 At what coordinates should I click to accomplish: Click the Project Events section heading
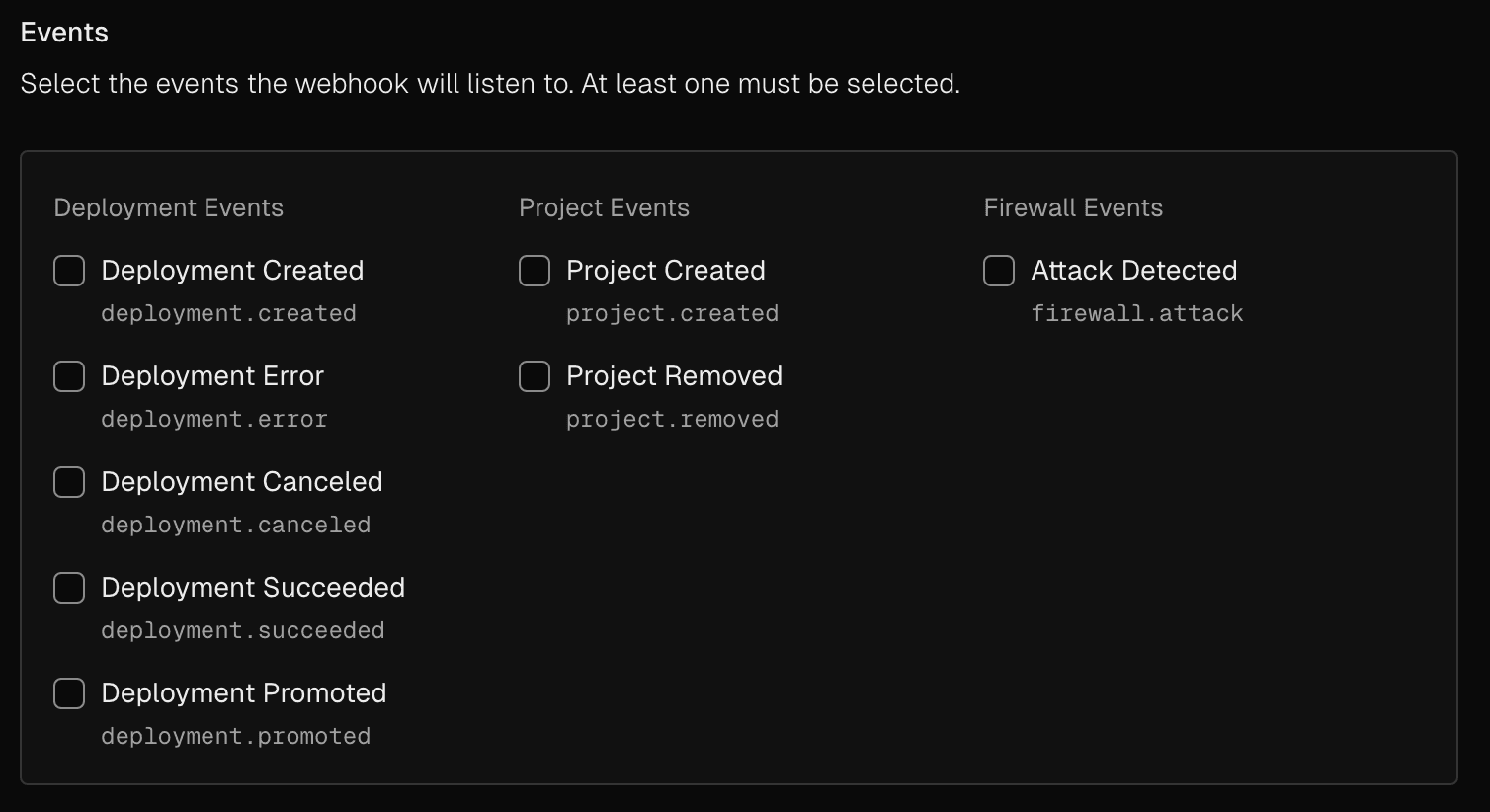[605, 207]
